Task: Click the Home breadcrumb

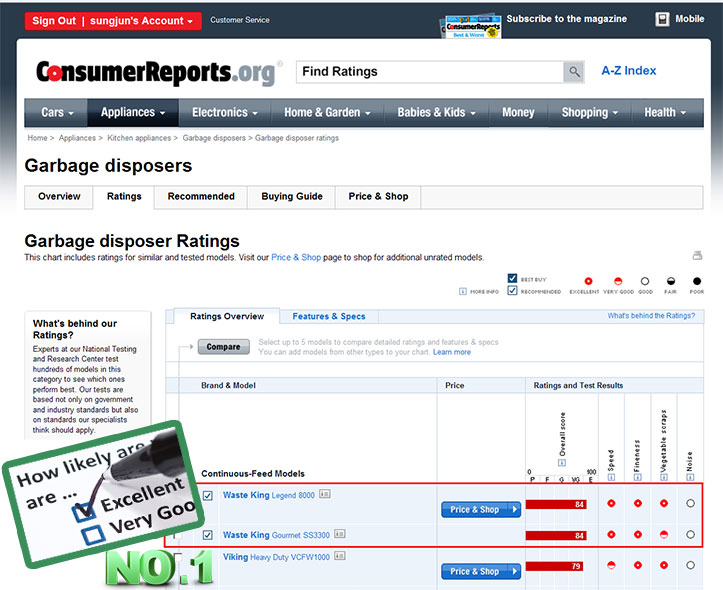Action: coord(37,138)
